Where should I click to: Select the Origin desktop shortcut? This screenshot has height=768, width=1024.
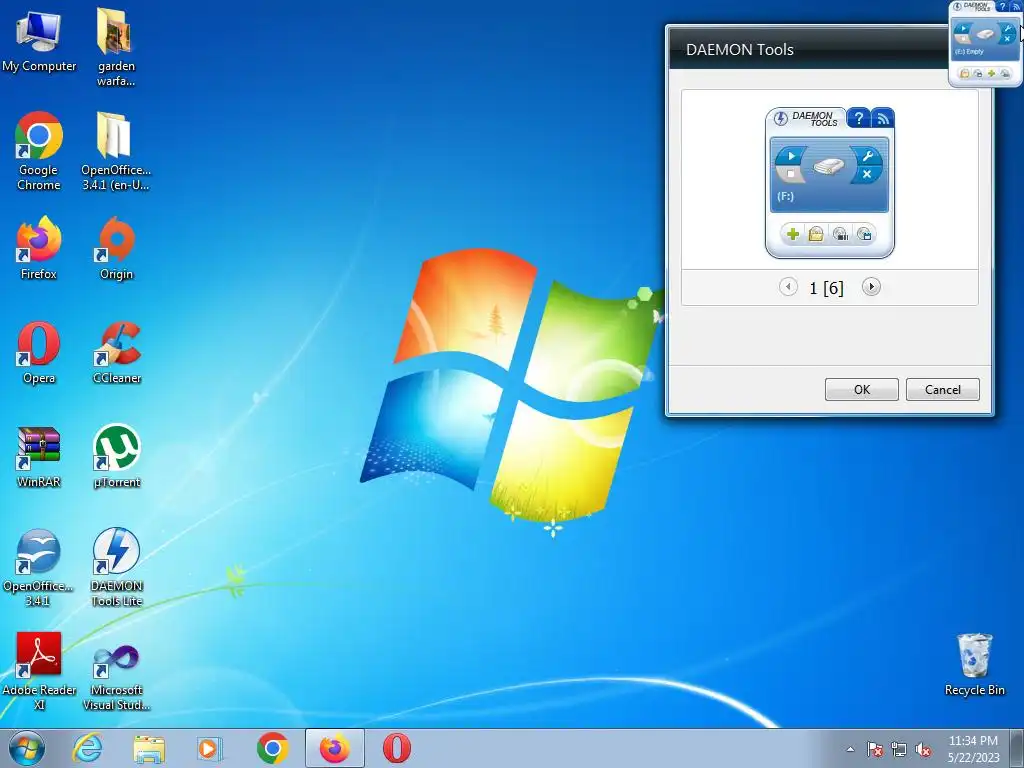click(x=116, y=248)
